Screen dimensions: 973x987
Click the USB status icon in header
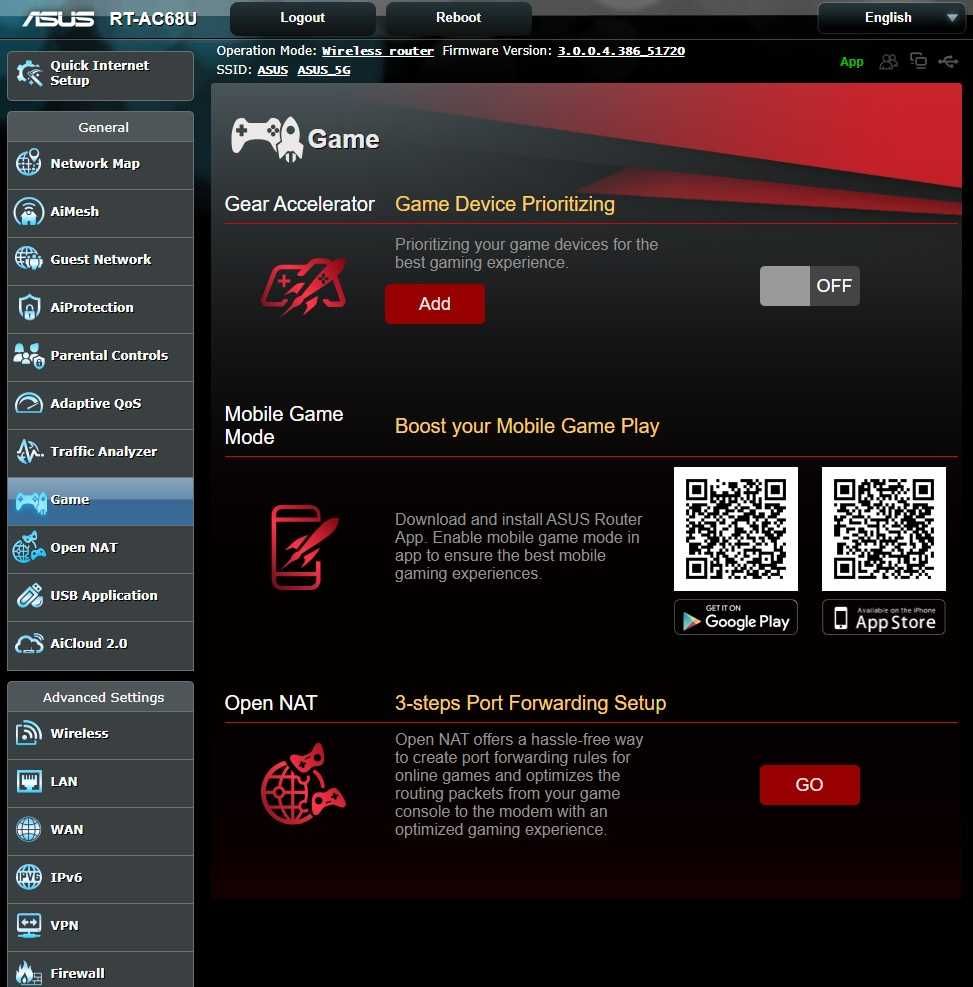click(948, 61)
